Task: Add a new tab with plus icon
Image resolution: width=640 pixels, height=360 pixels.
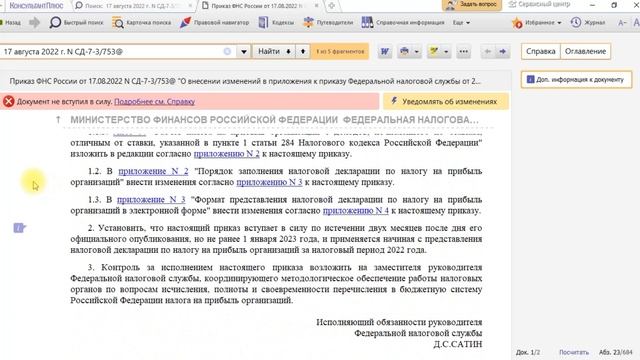Action: pos(332,6)
